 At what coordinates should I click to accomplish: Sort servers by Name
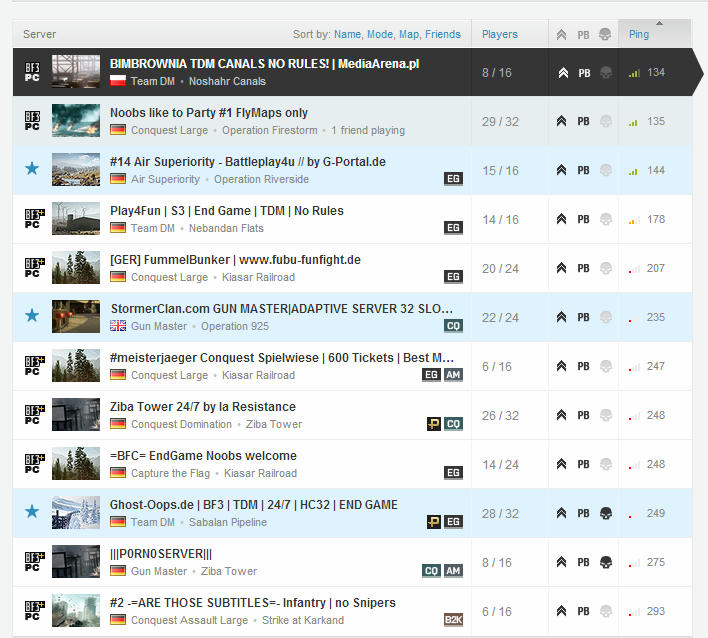(347, 34)
